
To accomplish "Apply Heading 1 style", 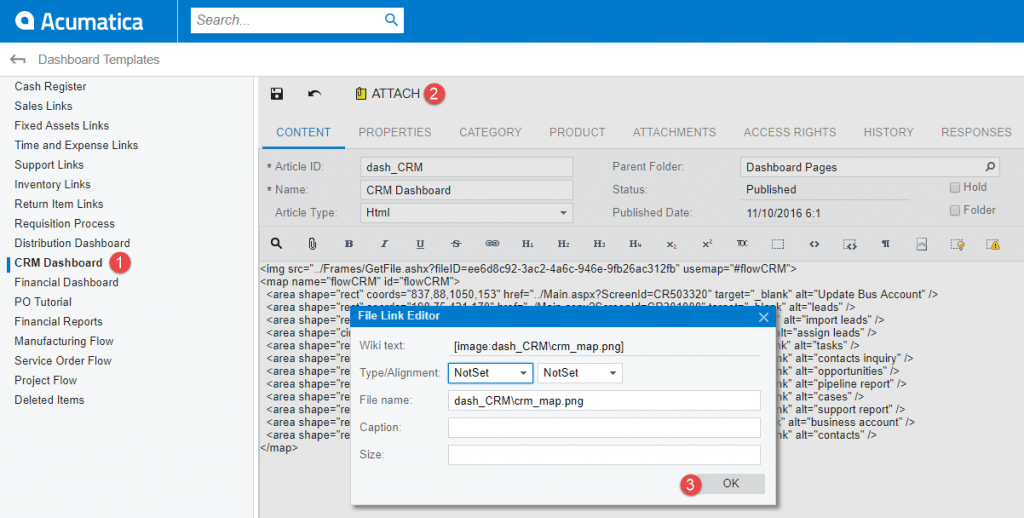I will (x=528, y=244).
